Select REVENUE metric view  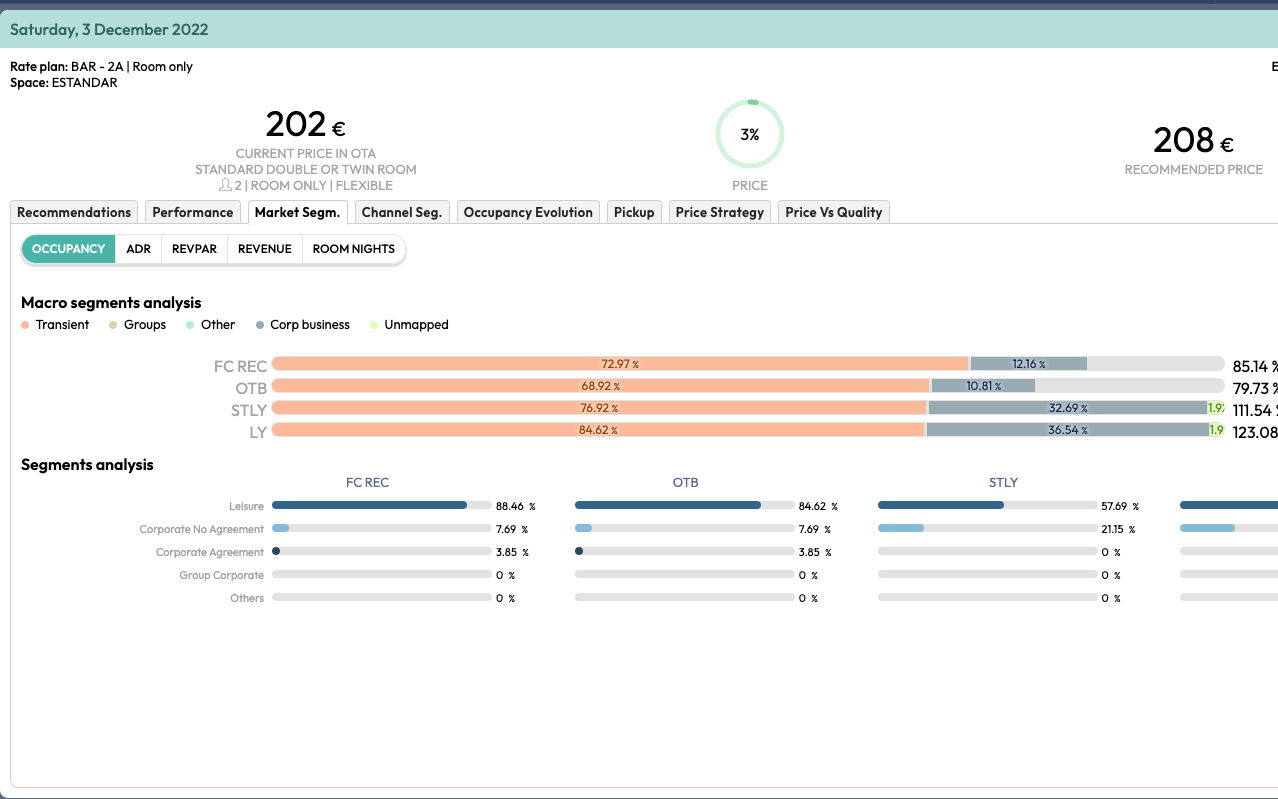coord(265,249)
